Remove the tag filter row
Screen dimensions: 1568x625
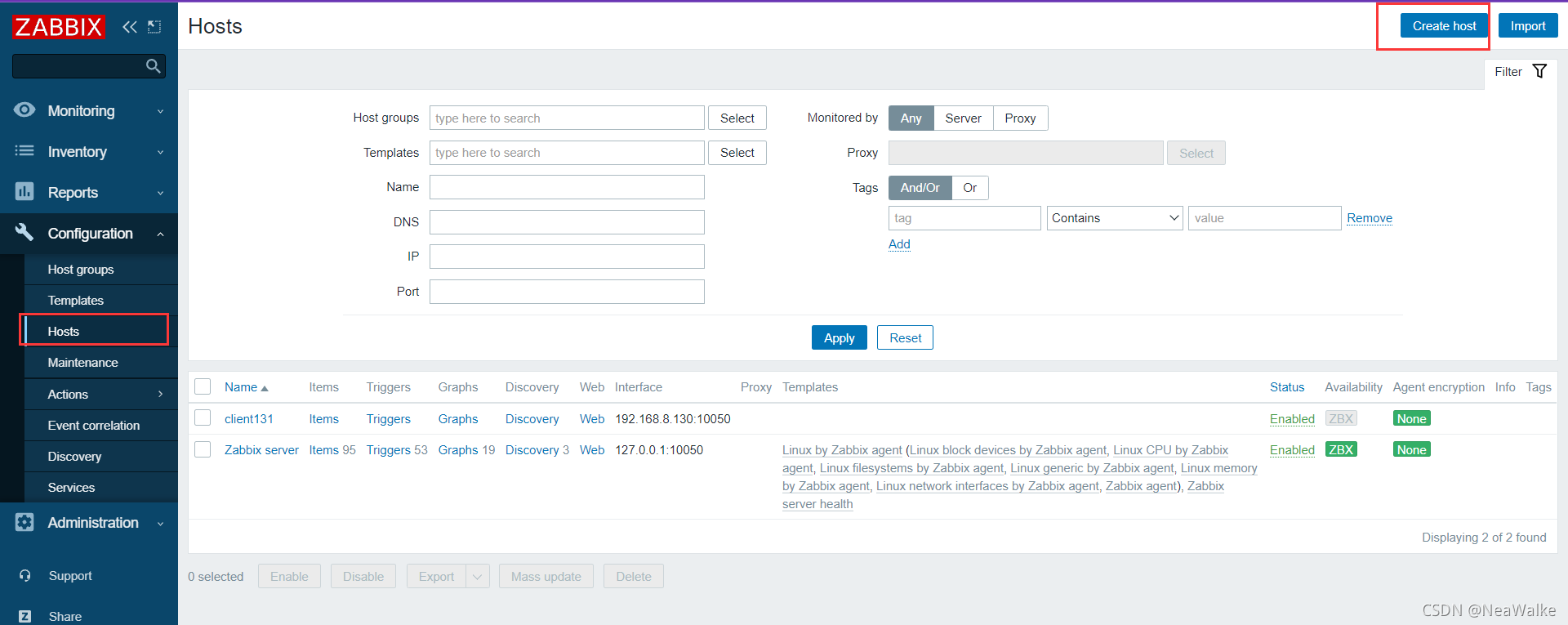[x=1370, y=218]
